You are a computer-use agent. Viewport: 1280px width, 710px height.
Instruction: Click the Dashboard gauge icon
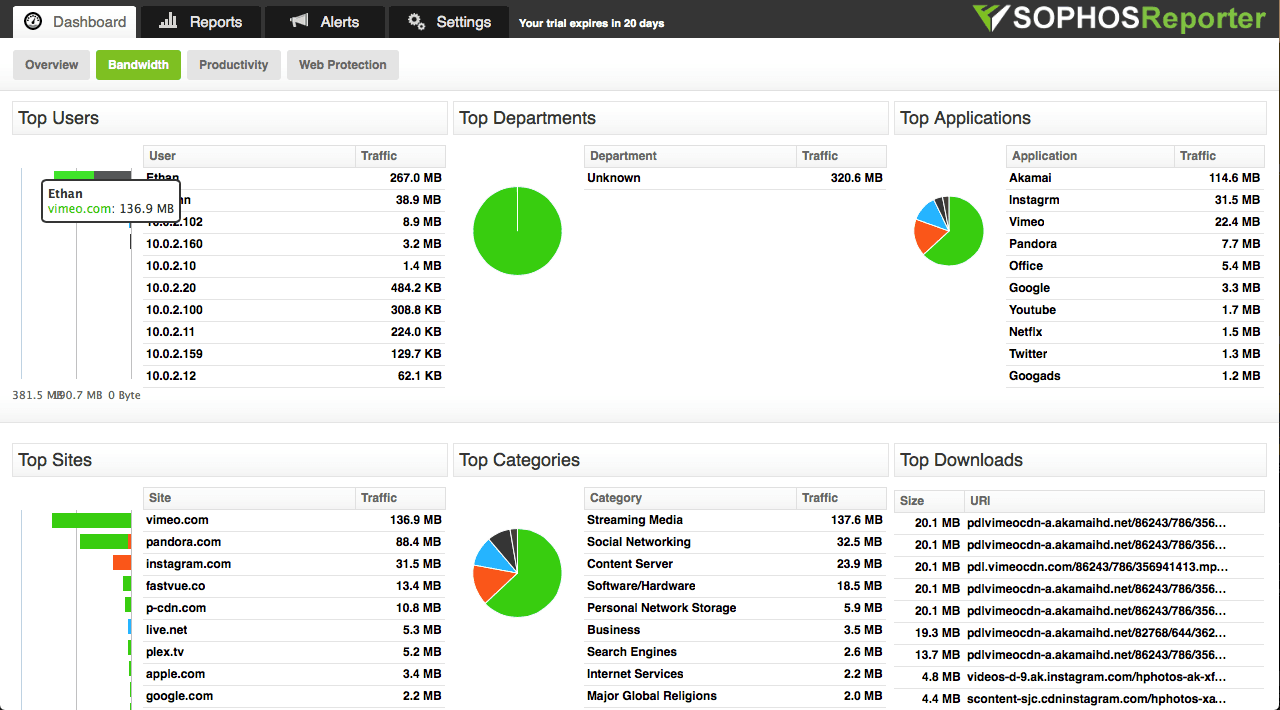[33, 21]
